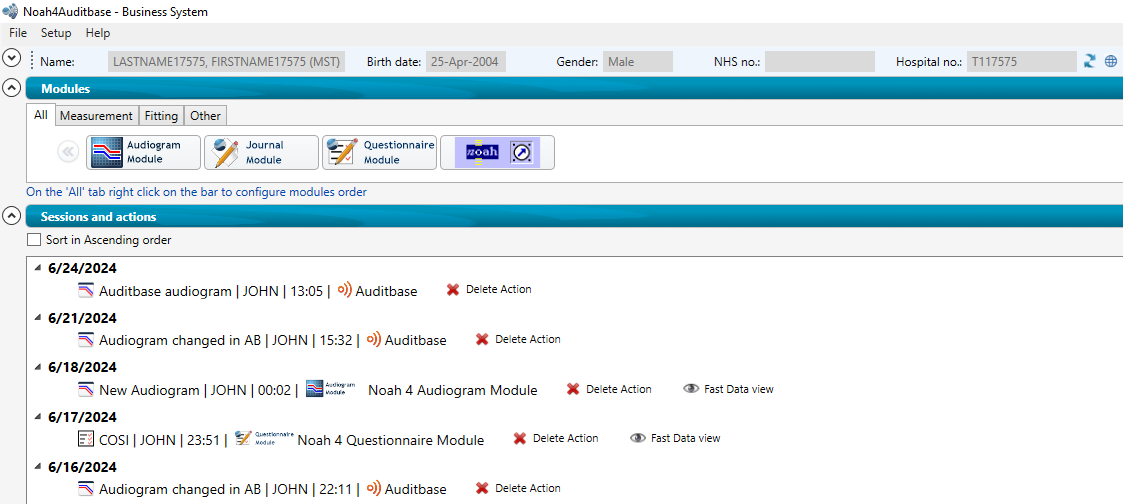Open the Help menu
This screenshot has width=1123, height=504.
point(98,33)
